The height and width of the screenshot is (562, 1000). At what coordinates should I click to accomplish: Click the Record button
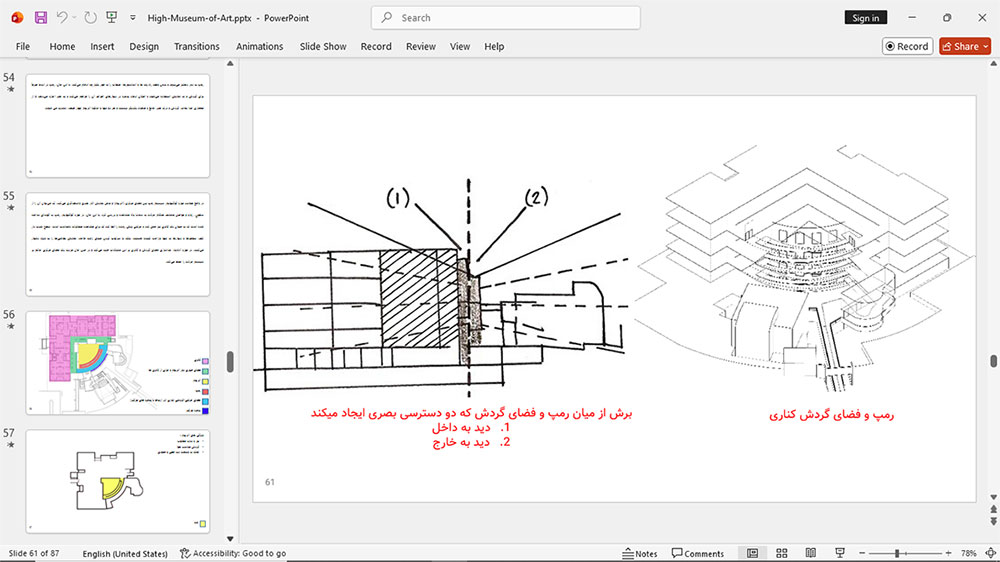(908, 47)
